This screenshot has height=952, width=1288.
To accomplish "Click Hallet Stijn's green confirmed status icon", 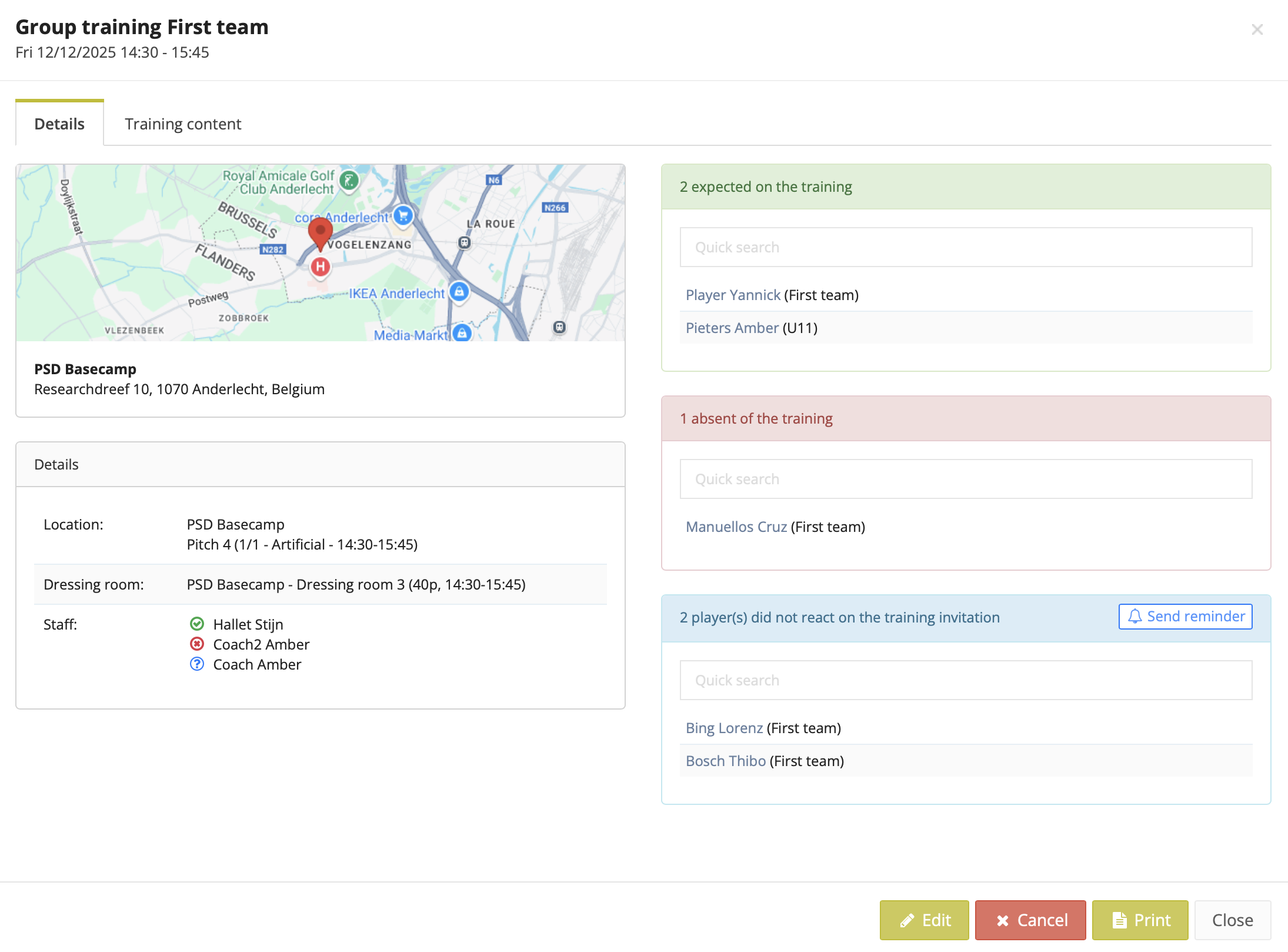I will click(x=197, y=624).
